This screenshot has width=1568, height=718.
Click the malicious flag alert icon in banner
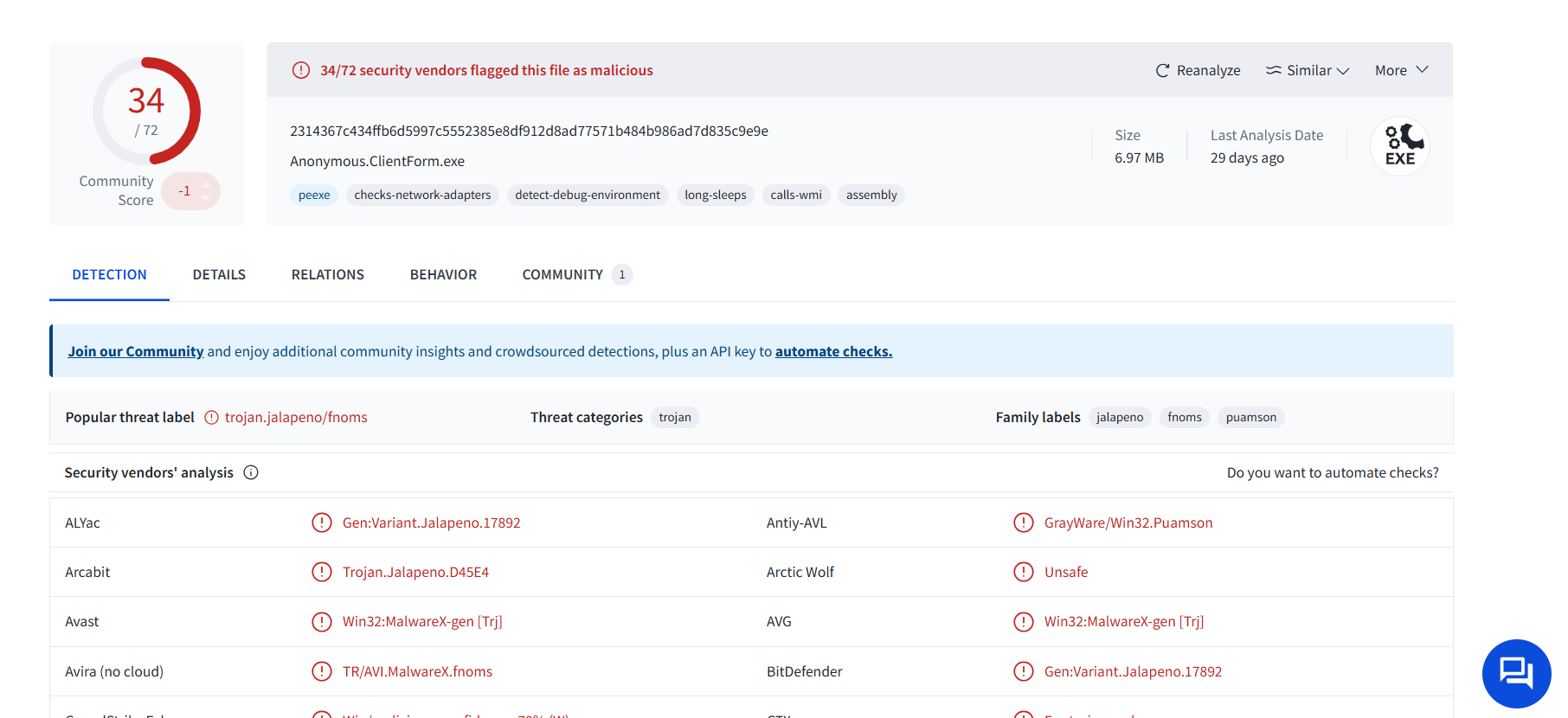301,70
